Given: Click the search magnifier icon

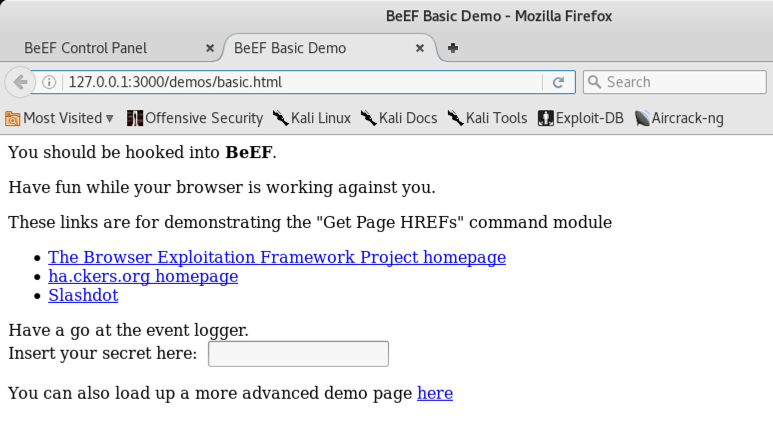Looking at the screenshot, I should 594,82.
